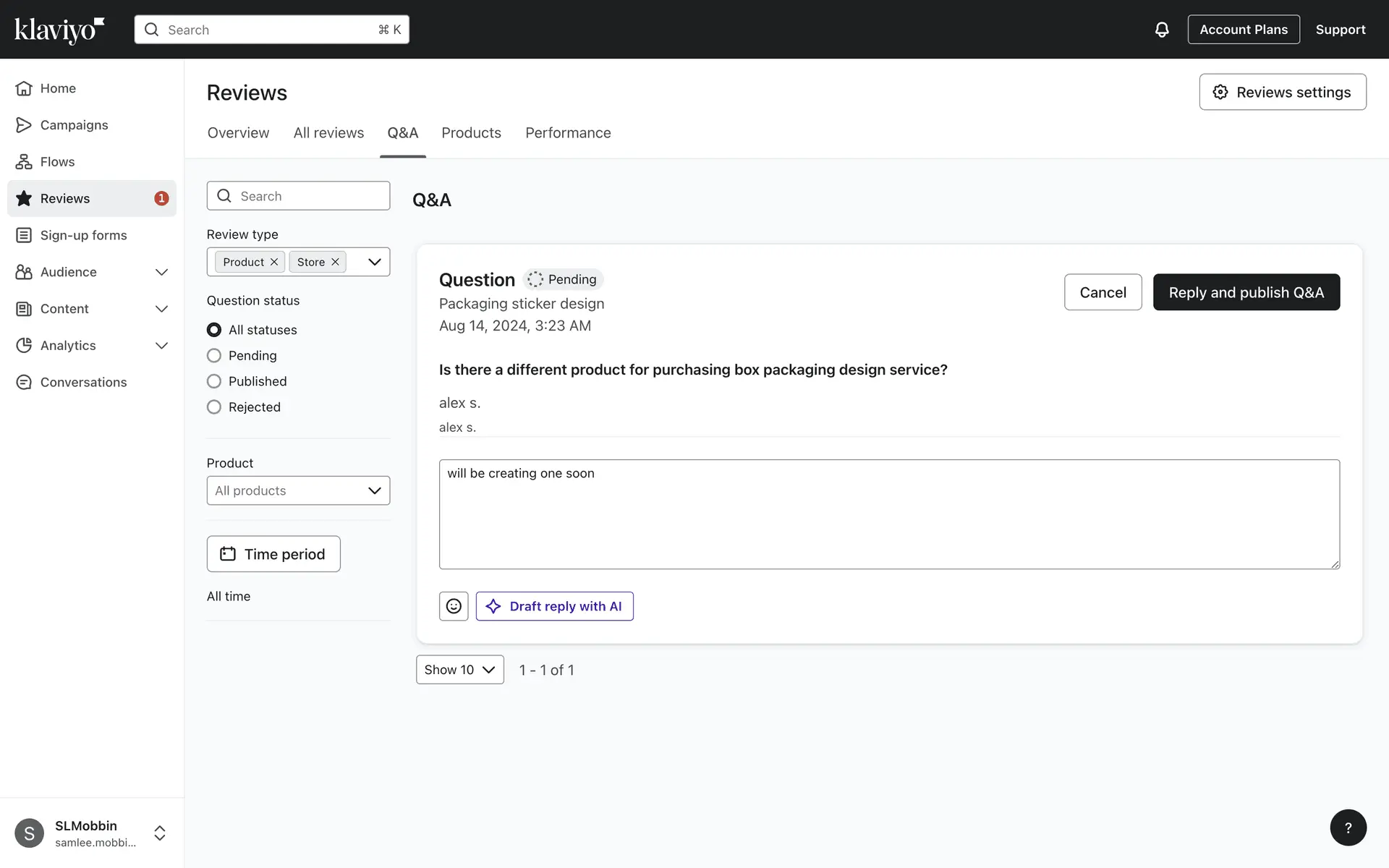Click the emoji picker smiley icon
1389x868 pixels.
pos(454,606)
